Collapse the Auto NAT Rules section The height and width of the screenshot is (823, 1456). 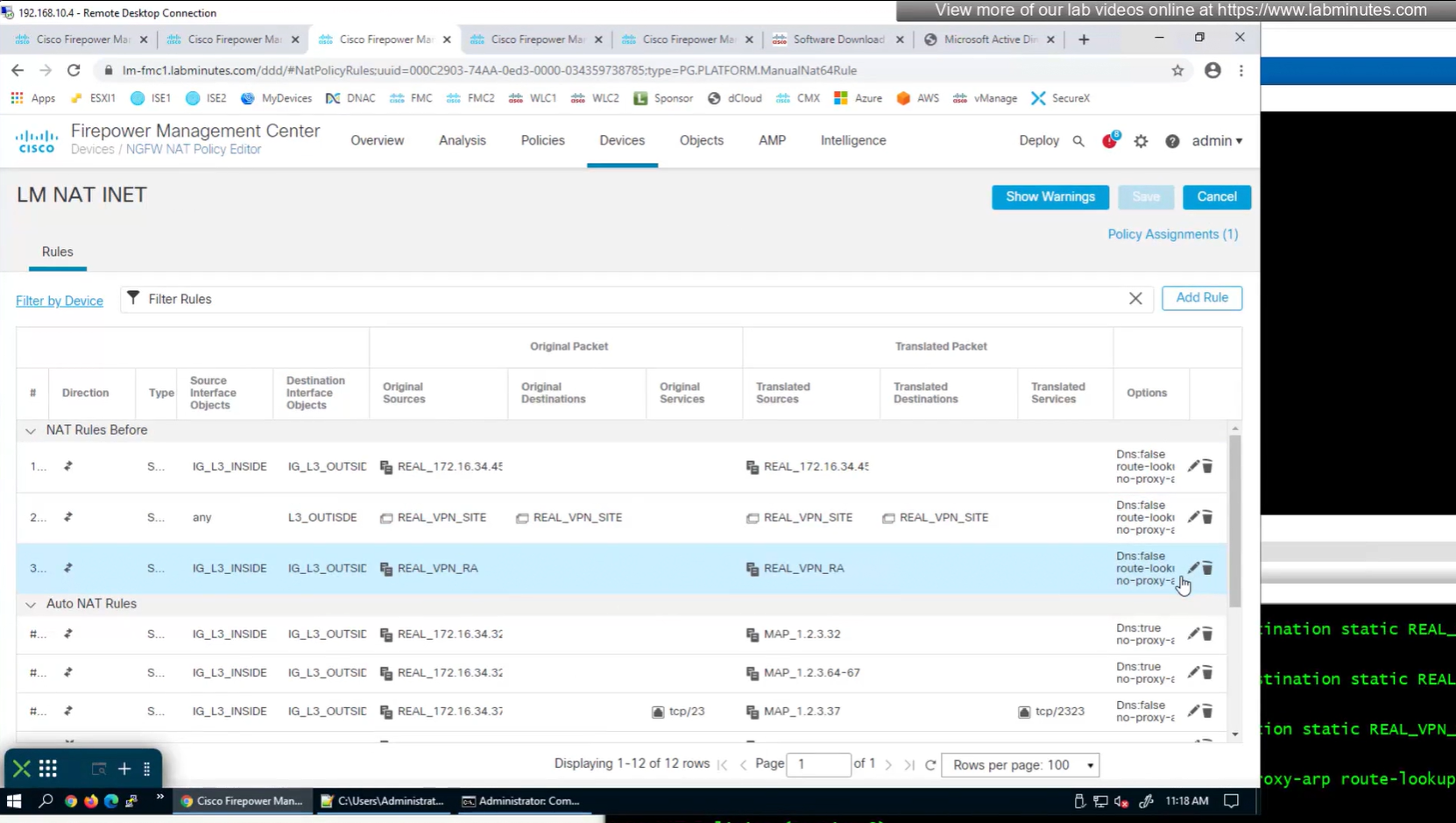31,604
